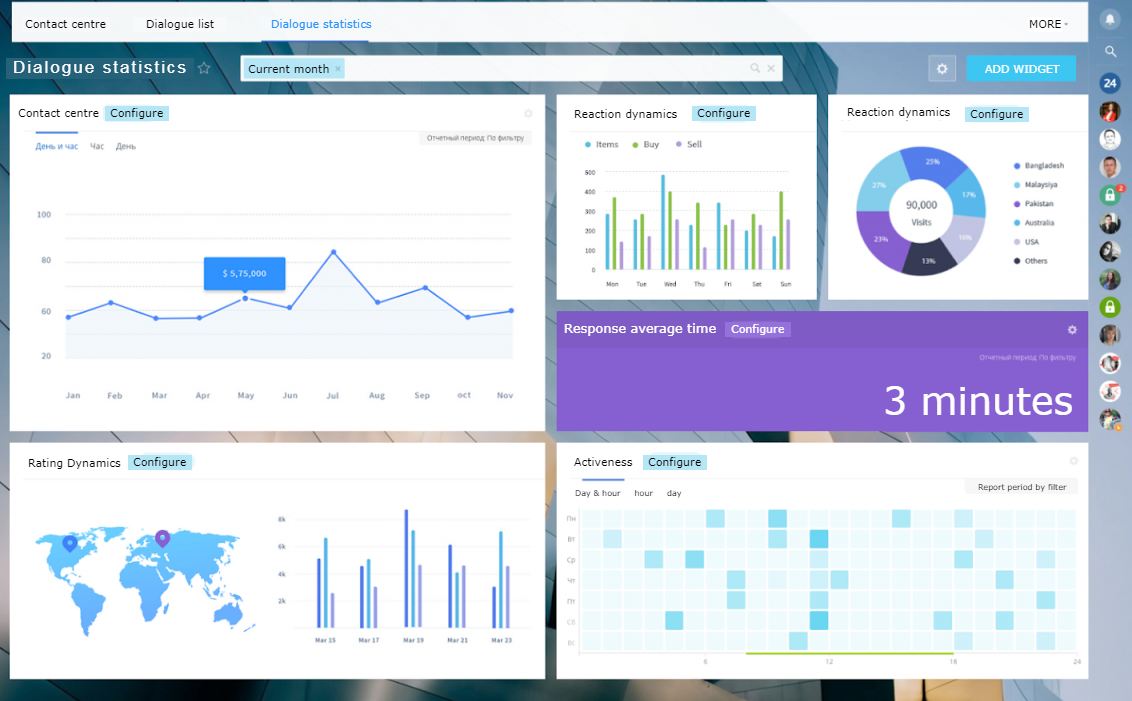
Task: Click the search magnifier in right sidebar
Action: [1110, 51]
